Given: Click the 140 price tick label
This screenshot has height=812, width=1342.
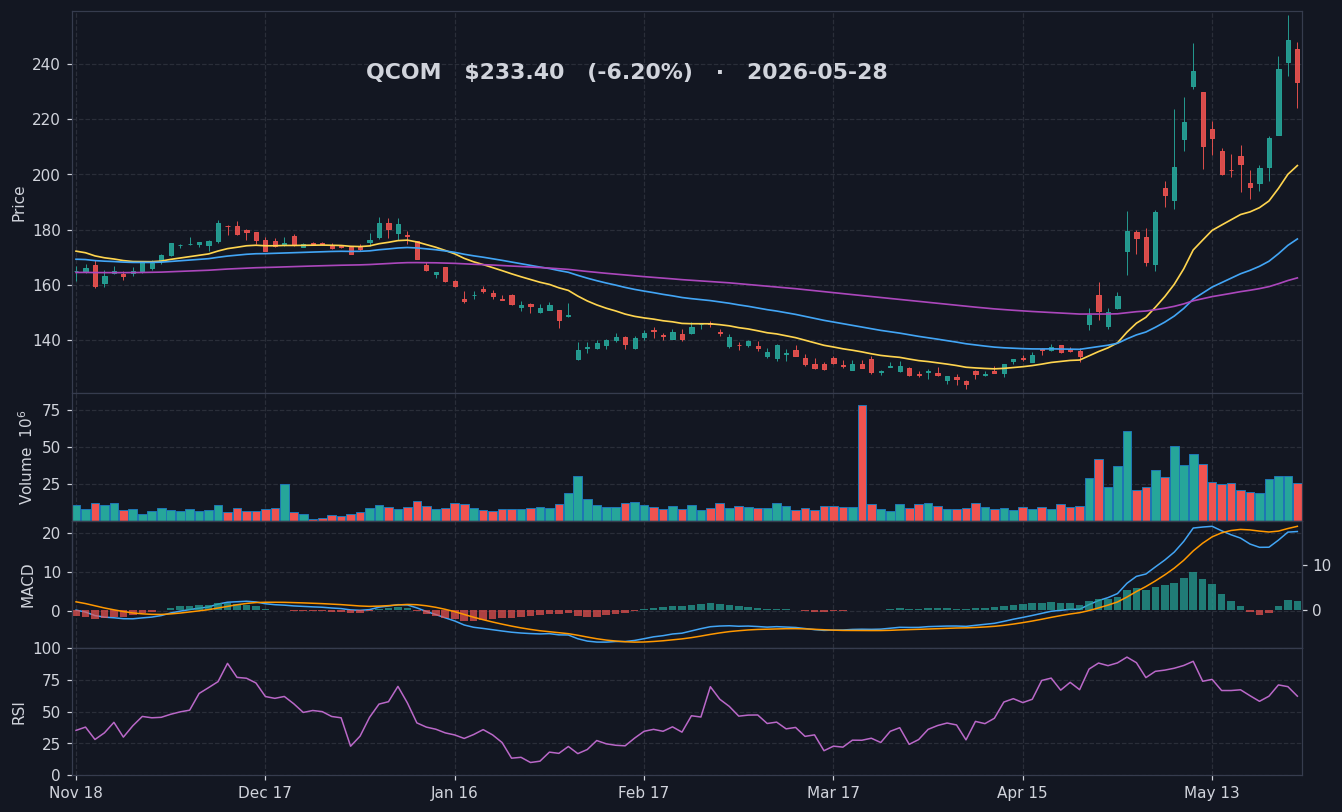Looking at the screenshot, I should pyautogui.click(x=47, y=341).
